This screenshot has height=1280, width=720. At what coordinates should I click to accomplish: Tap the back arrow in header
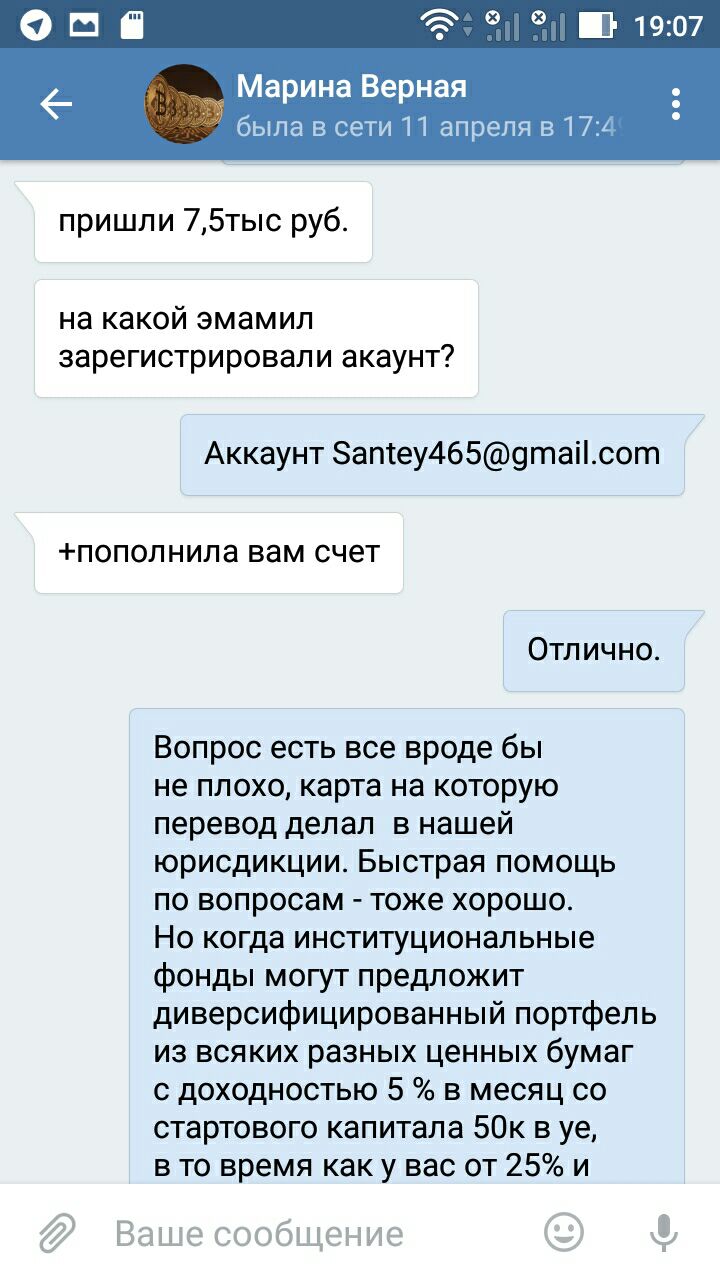pyautogui.click(x=56, y=104)
